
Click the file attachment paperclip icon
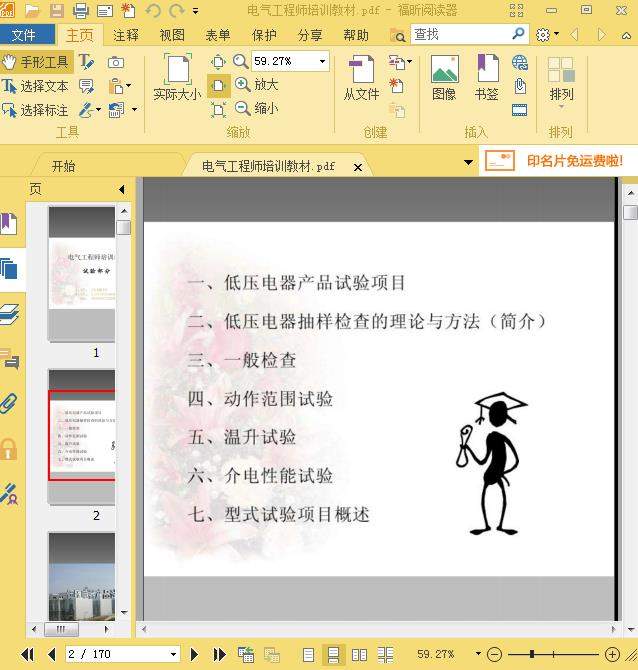coord(520,86)
